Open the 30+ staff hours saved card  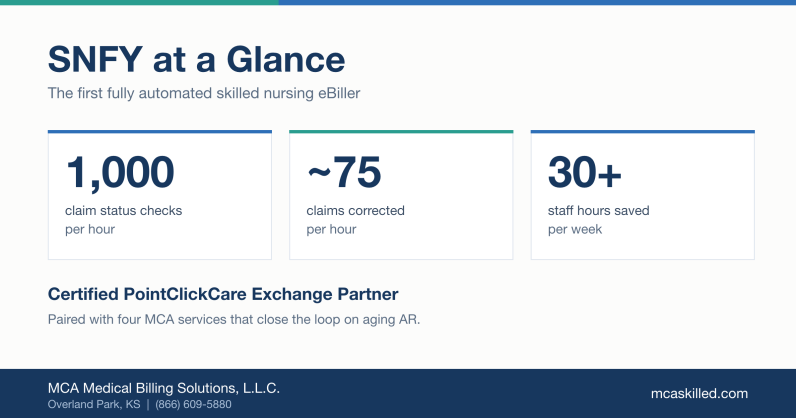[x=643, y=195]
